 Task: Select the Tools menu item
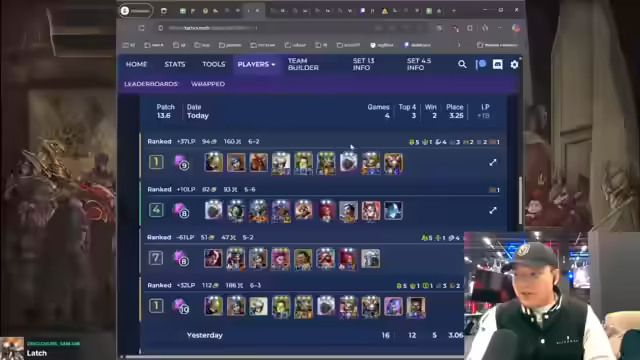coord(213,64)
